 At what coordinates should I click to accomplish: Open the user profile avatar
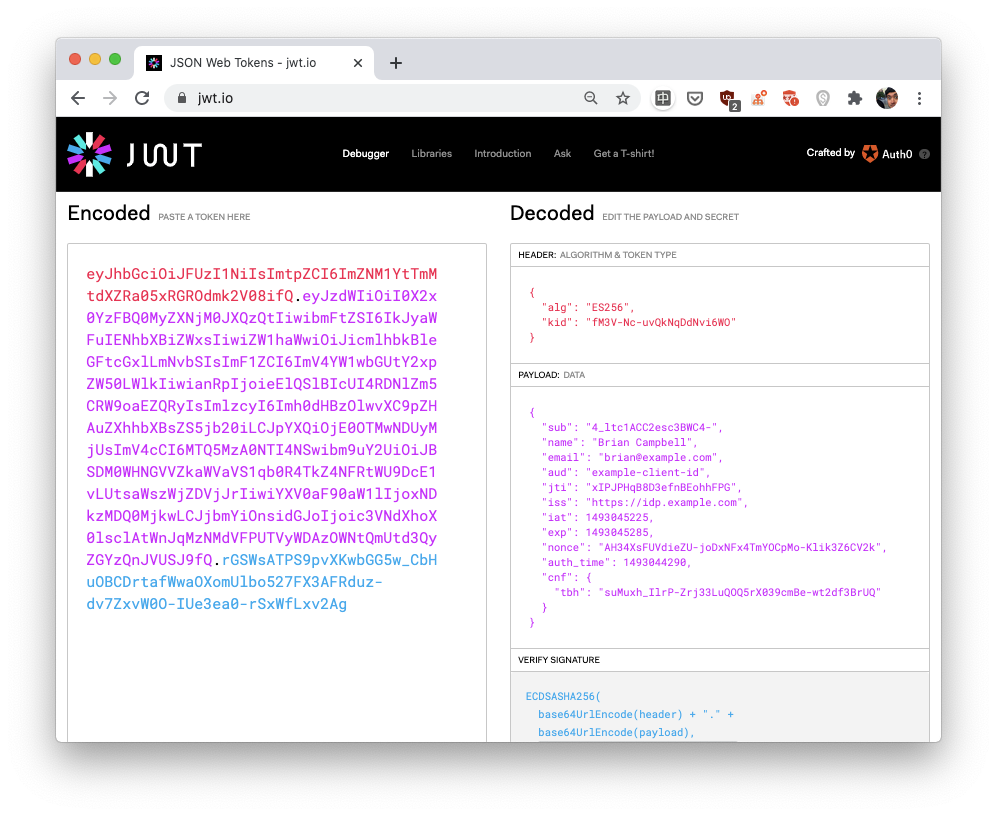click(x=886, y=98)
